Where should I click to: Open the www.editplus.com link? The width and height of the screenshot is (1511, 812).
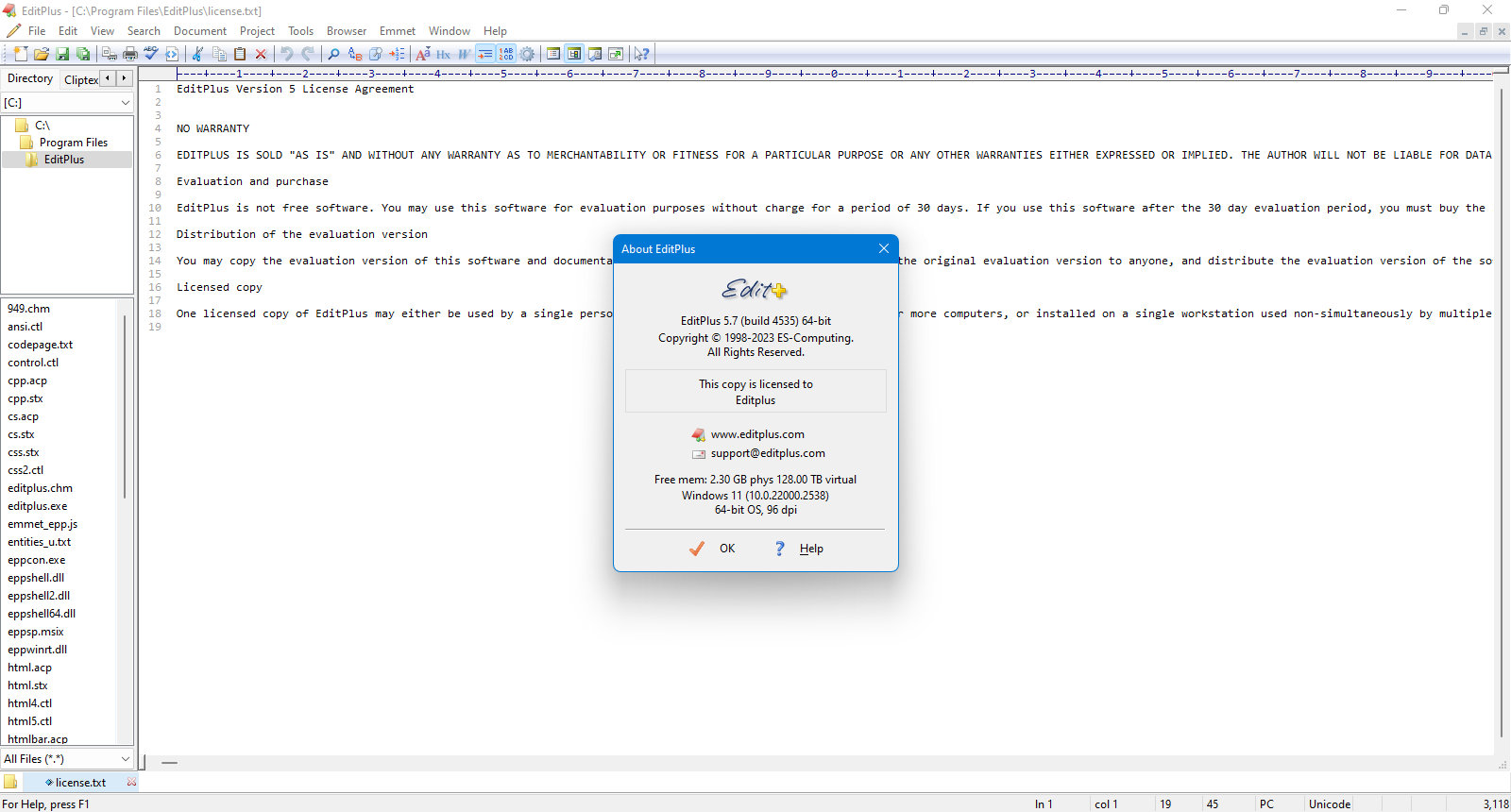(757, 434)
